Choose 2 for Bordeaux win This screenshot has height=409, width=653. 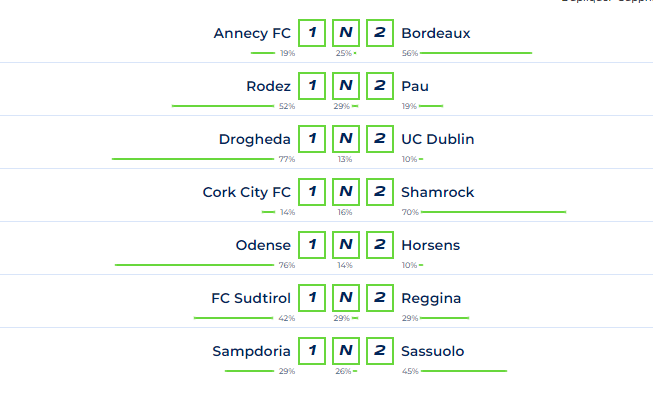tap(380, 33)
